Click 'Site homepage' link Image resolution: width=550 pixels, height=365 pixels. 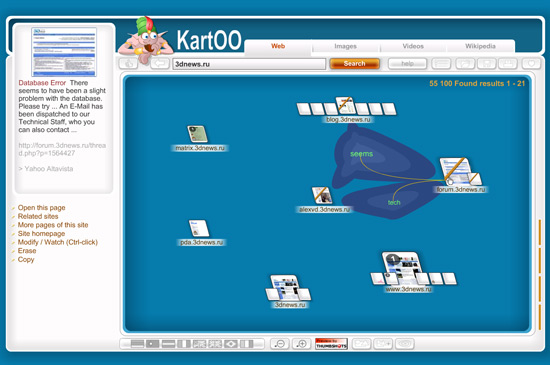click(41, 234)
